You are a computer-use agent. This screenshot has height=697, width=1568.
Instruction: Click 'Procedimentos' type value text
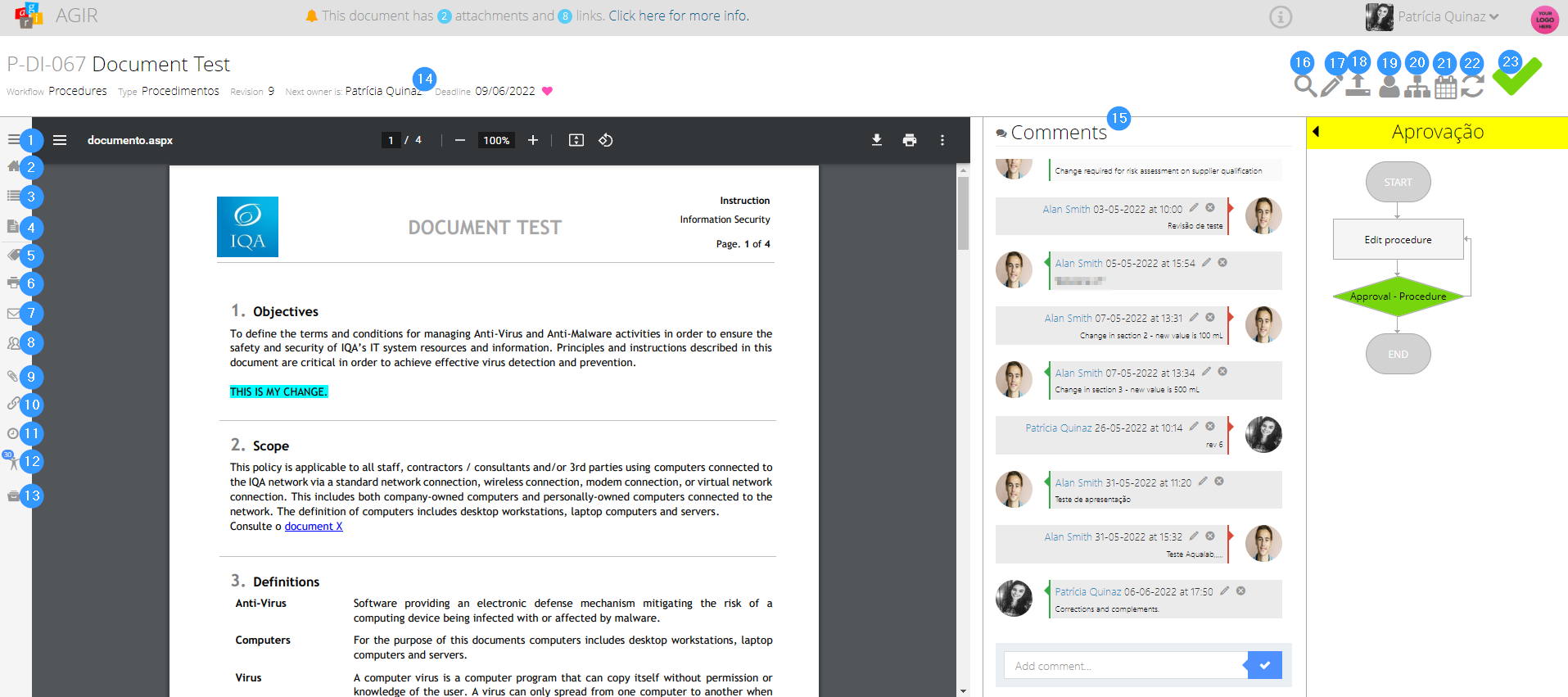point(180,91)
